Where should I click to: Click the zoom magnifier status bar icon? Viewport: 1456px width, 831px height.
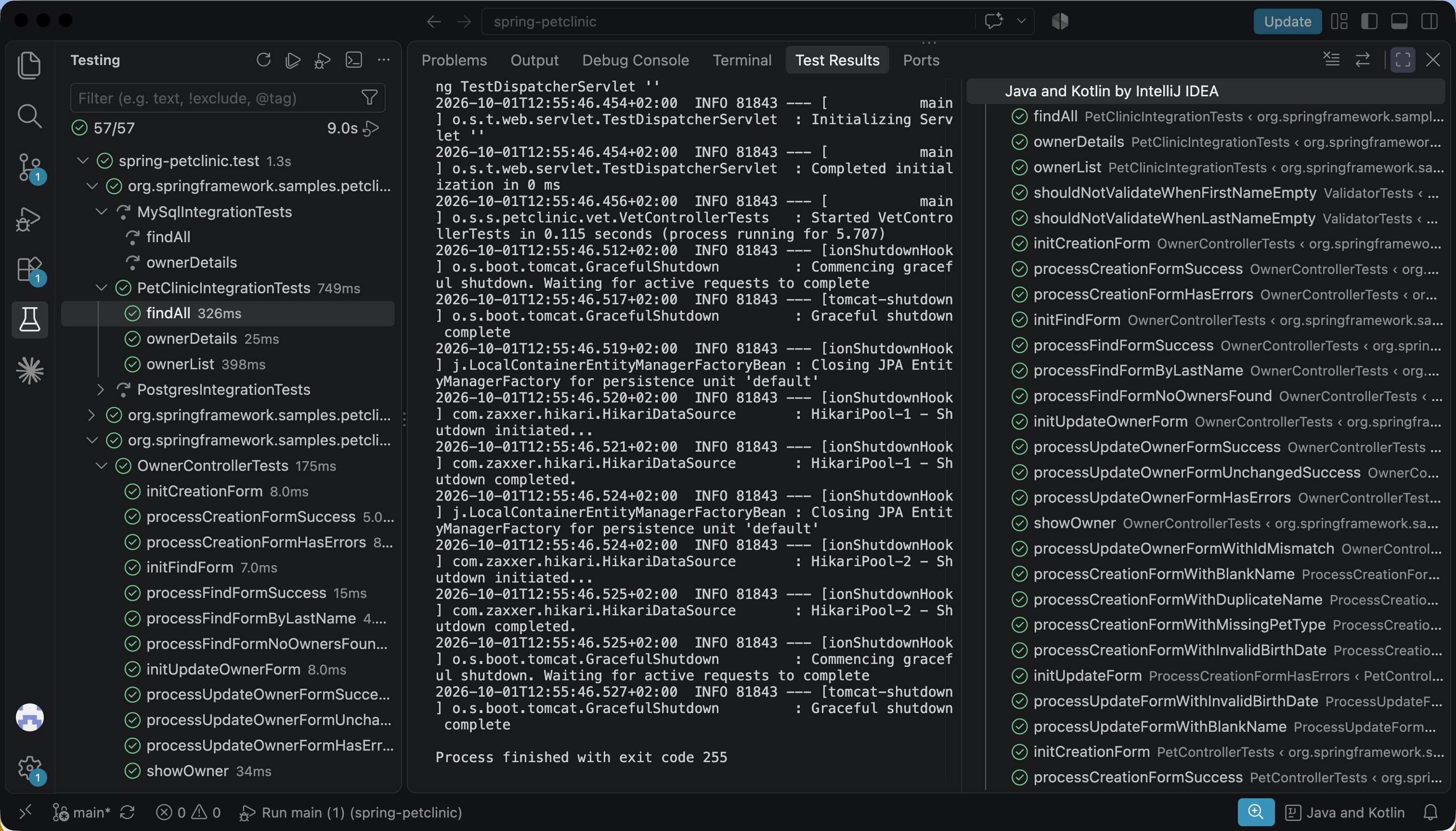point(1256,812)
